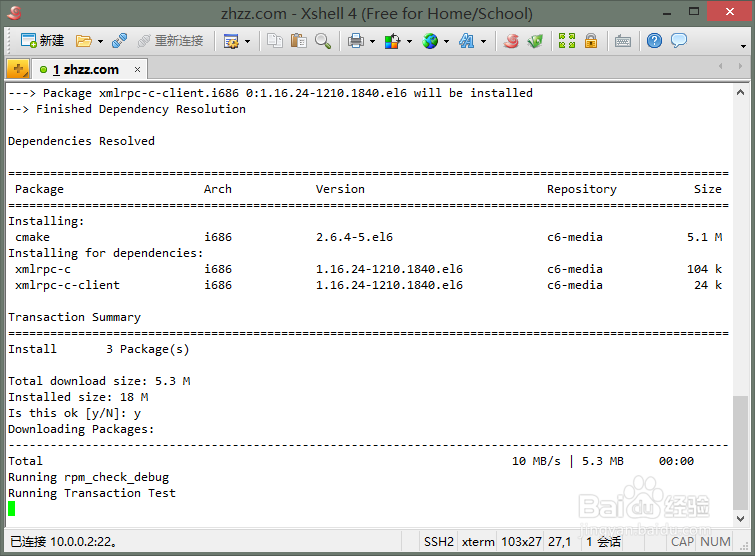Click the Font icon
This screenshot has height=556, width=755.
click(466, 41)
